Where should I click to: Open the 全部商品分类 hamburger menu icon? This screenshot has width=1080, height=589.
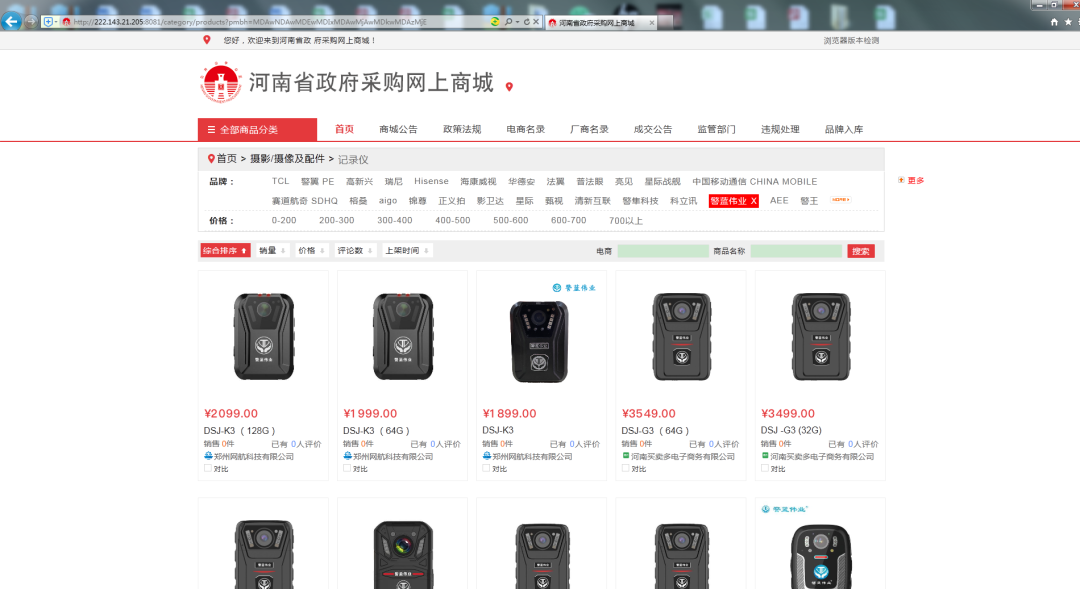(x=209, y=129)
